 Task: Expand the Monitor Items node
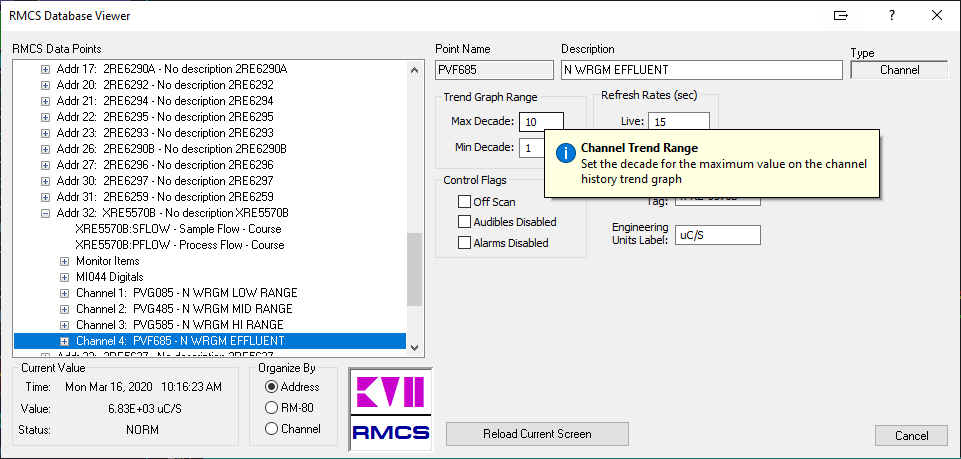click(64, 261)
